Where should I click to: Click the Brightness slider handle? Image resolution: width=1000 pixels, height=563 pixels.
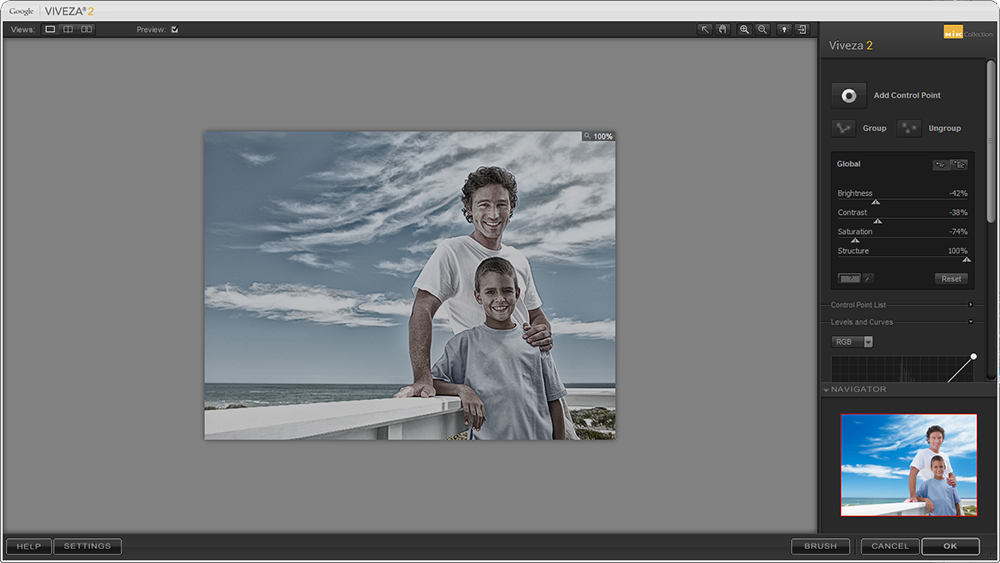pyautogui.click(x=876, y=202)
